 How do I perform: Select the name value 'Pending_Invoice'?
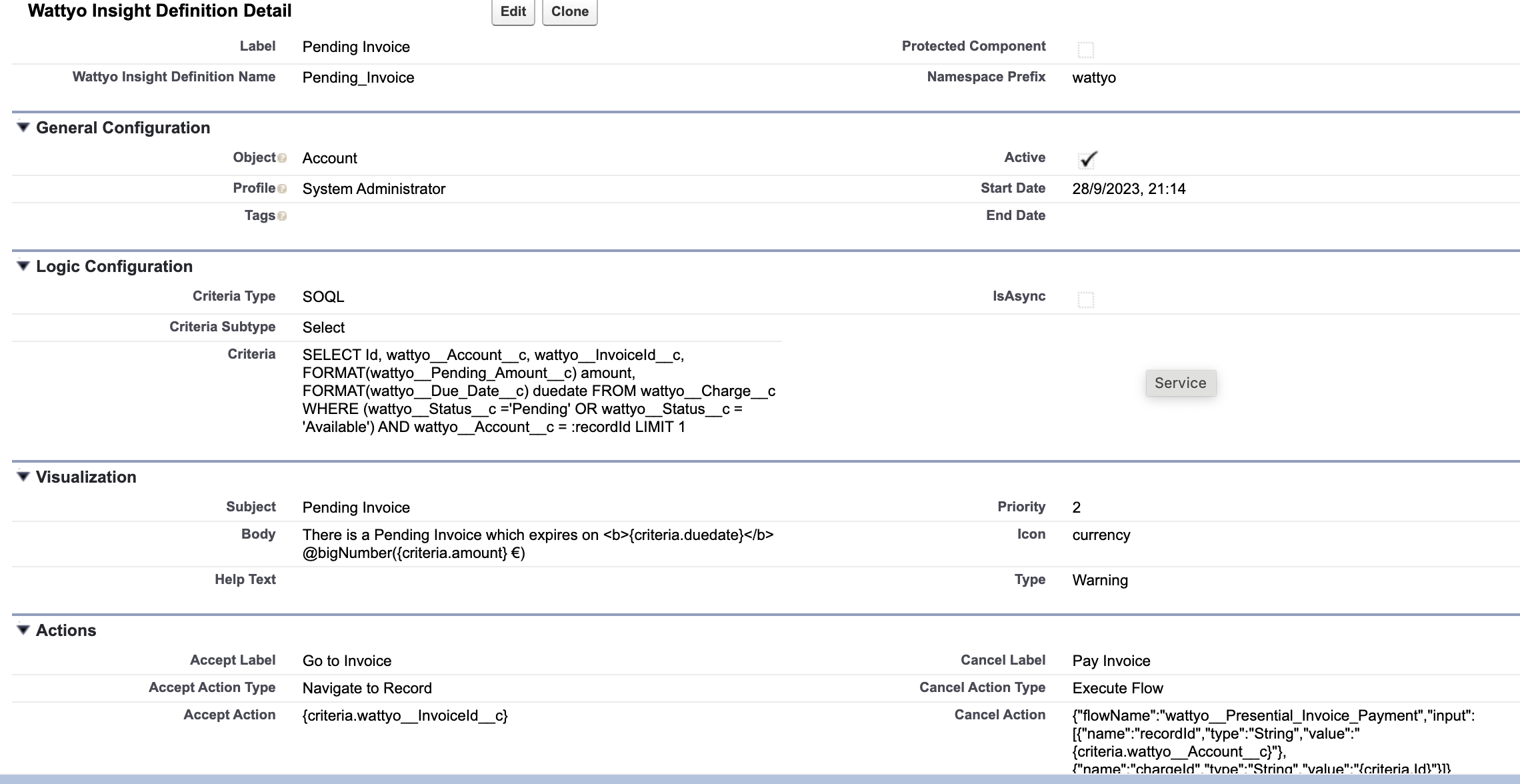point(358,77)
